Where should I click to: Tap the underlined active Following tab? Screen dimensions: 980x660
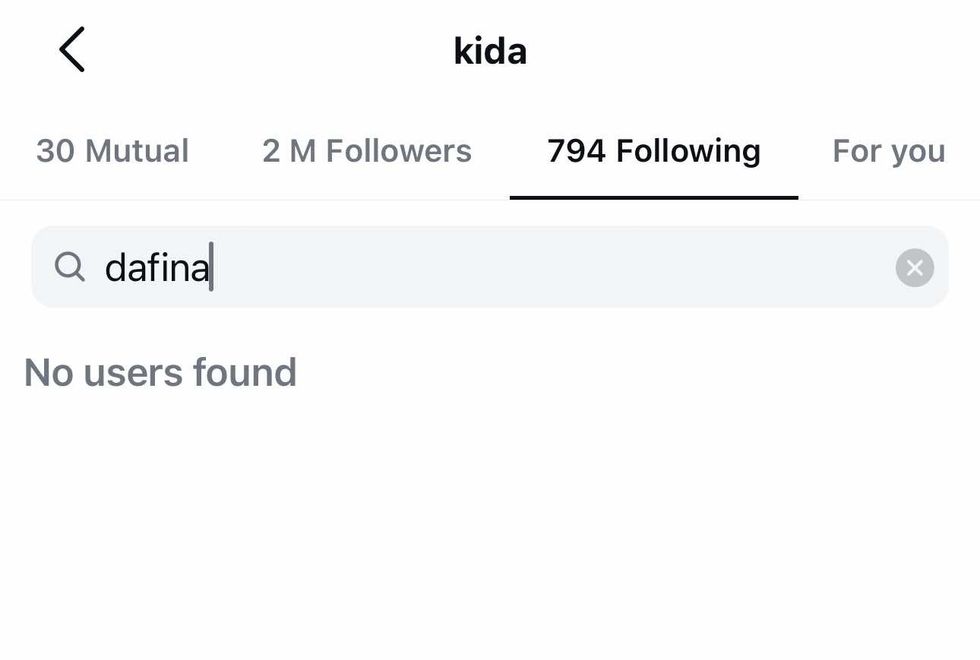tap(653, 151)
